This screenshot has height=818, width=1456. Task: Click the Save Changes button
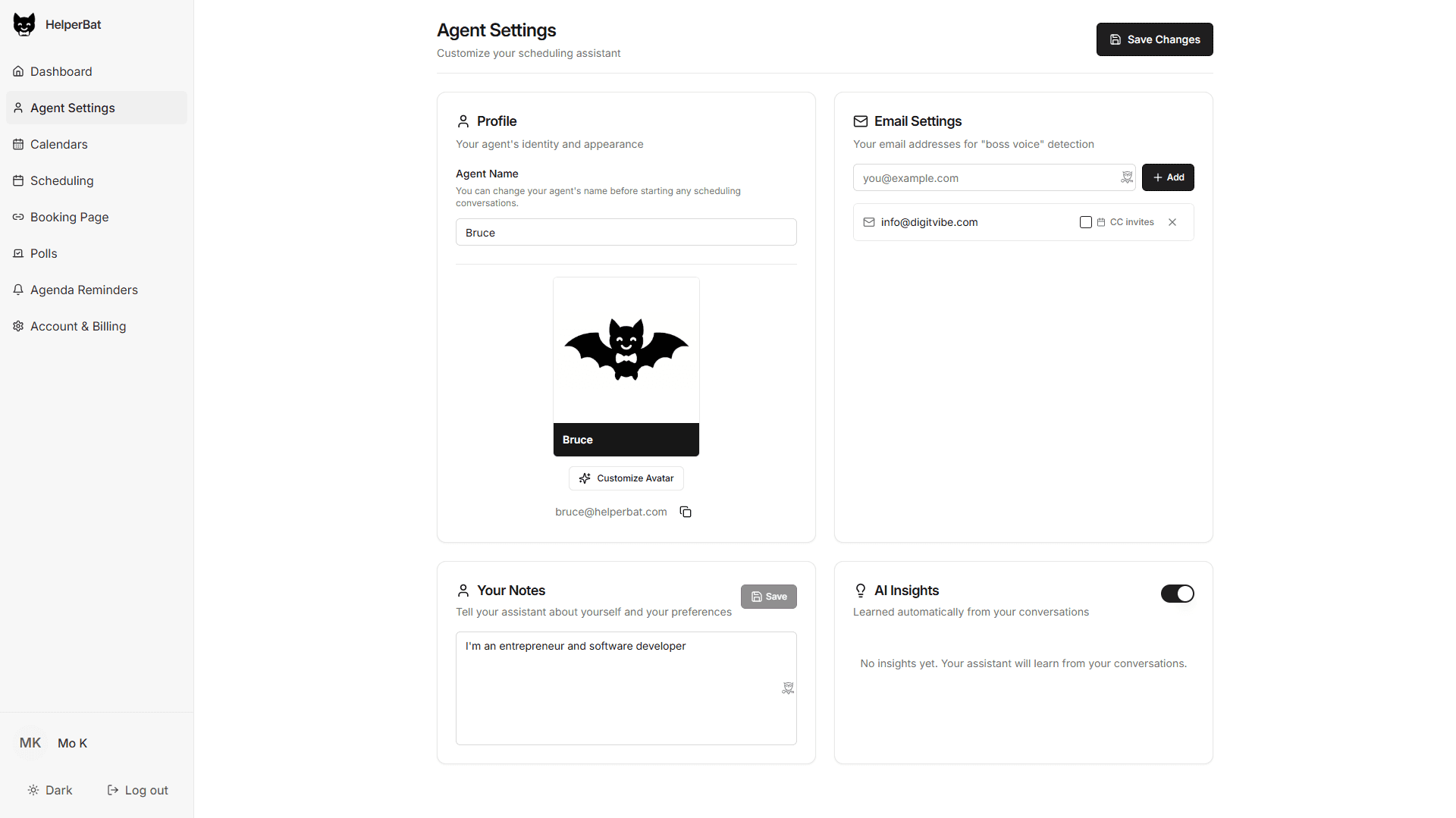click(1153, 39)
